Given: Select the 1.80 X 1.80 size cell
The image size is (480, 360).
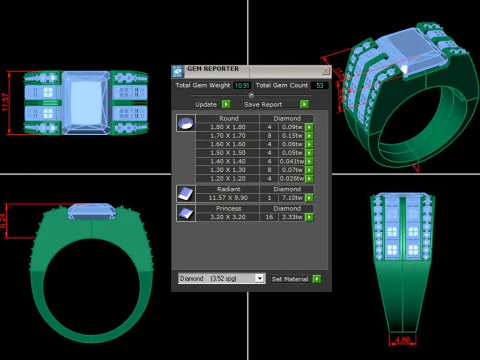Looking at the screenshot, I should (228, 127).
